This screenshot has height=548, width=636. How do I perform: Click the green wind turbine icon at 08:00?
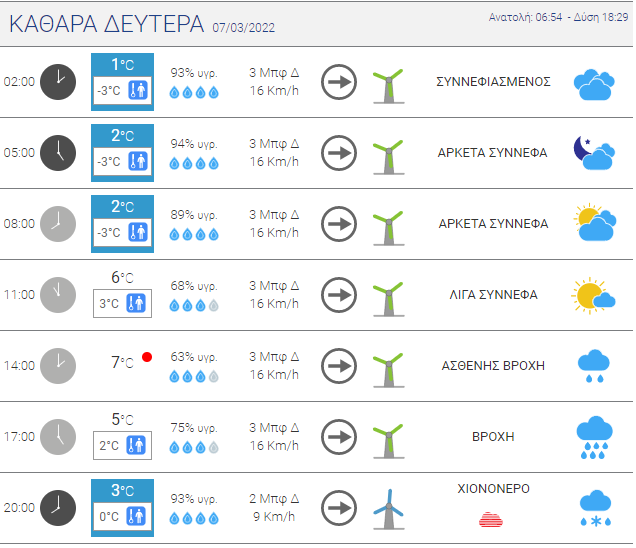(388, 224)
